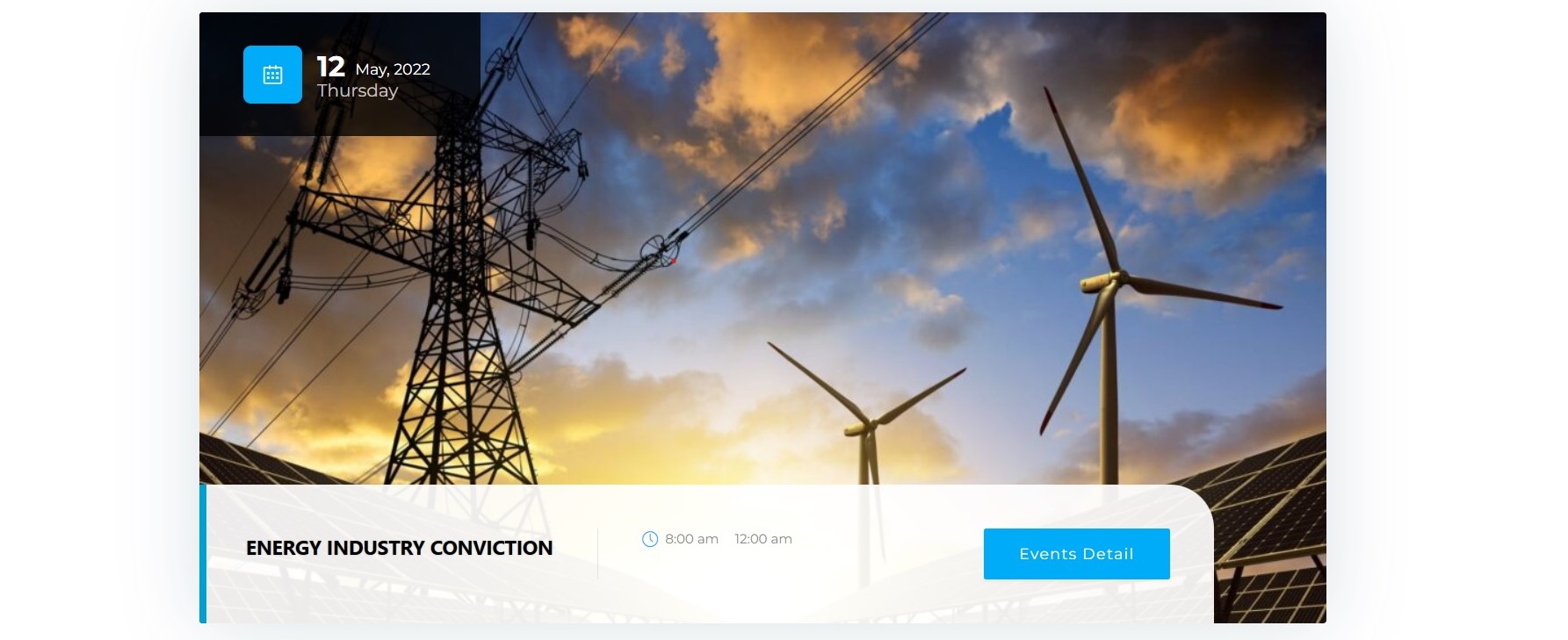
Task: Click the blue calendar icon
Action: pos(272,75)
